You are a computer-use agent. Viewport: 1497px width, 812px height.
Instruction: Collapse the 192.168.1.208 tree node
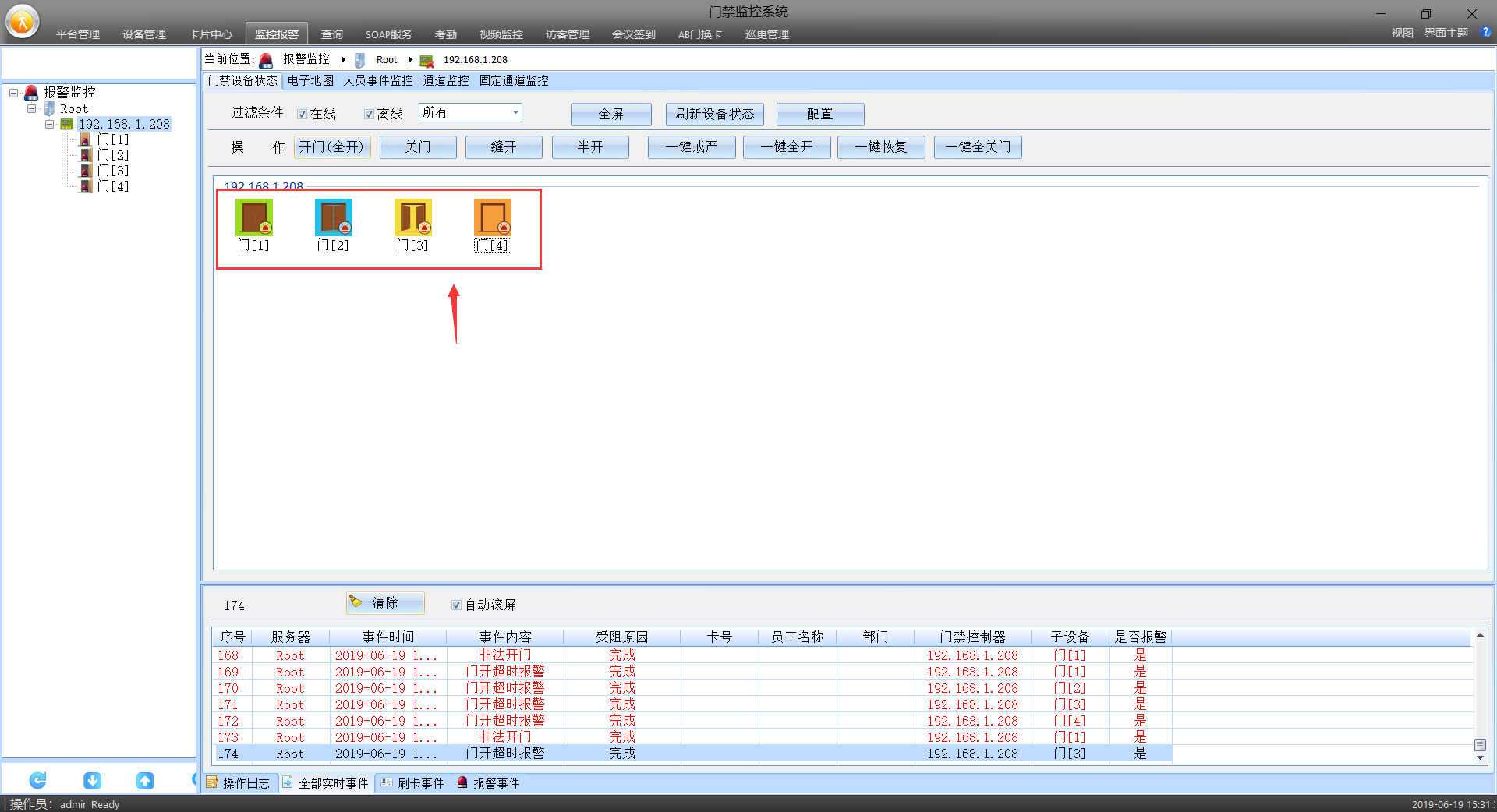pos(49,124)
